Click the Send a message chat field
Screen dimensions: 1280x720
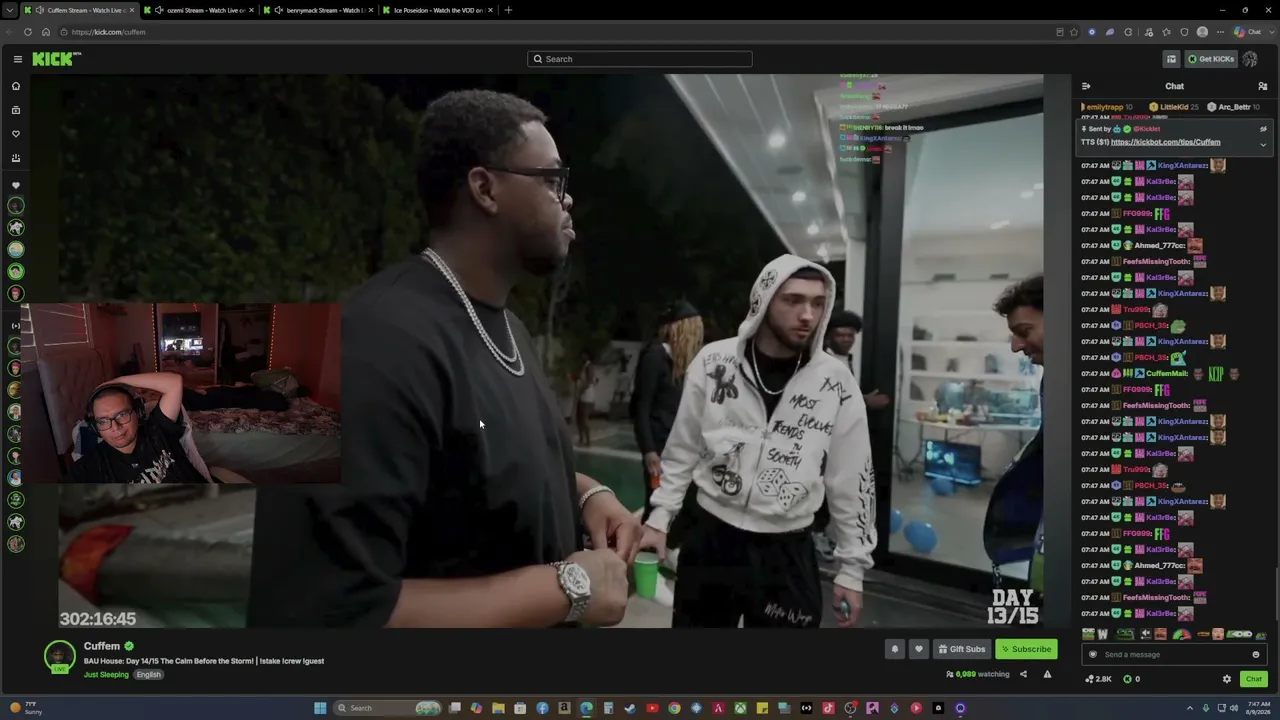coord(1174,654)
